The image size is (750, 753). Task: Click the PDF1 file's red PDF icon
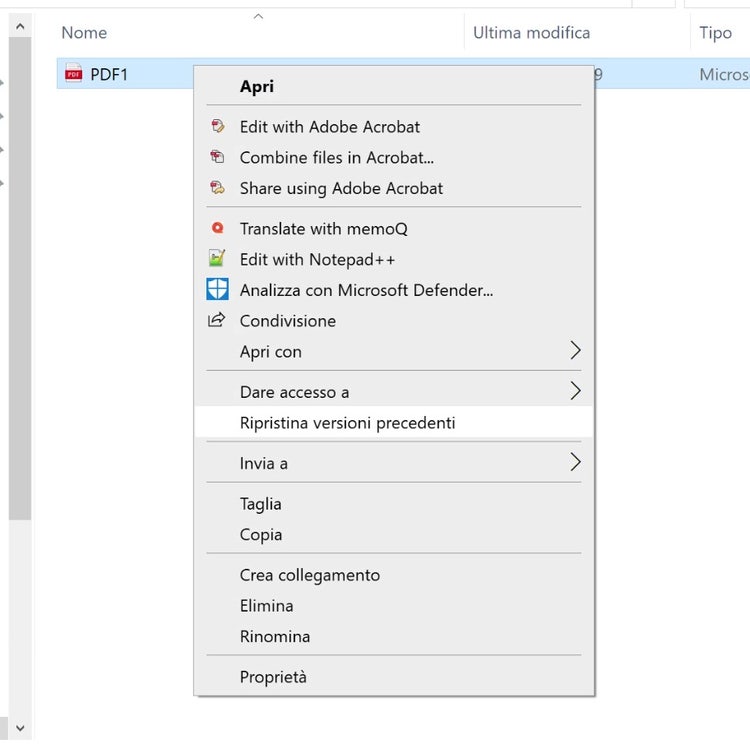(x=73, y=73)
